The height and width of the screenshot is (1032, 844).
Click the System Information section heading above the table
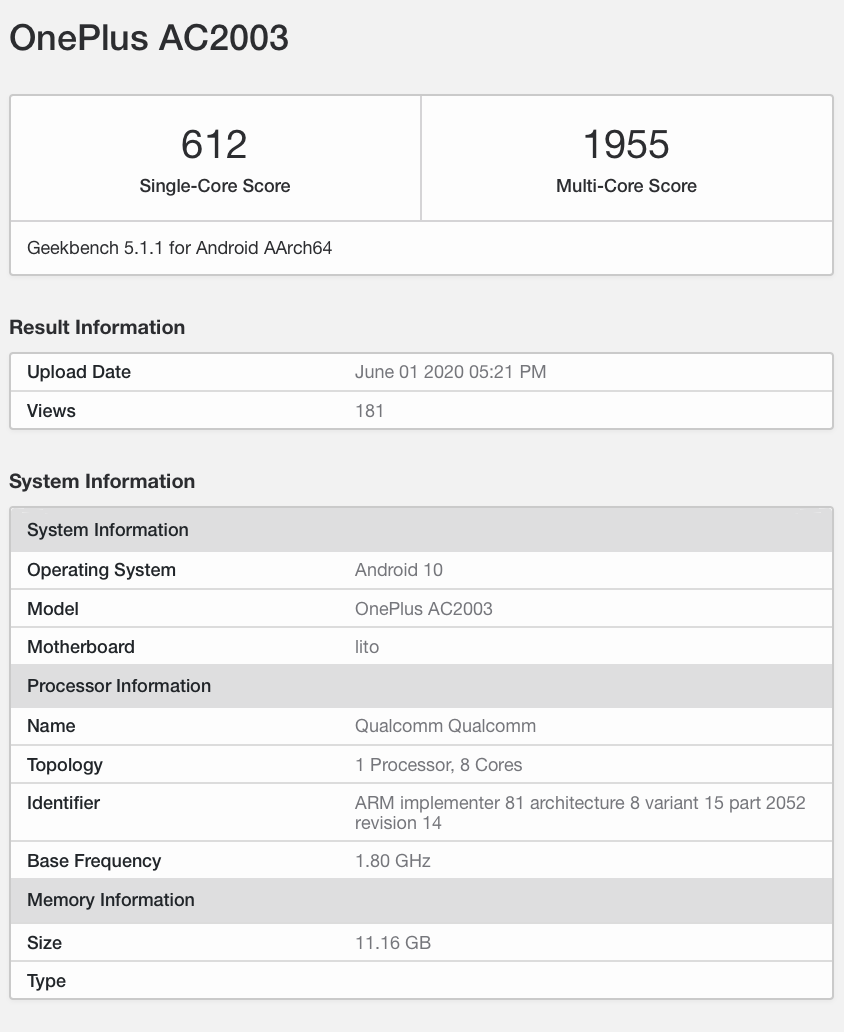102,481
